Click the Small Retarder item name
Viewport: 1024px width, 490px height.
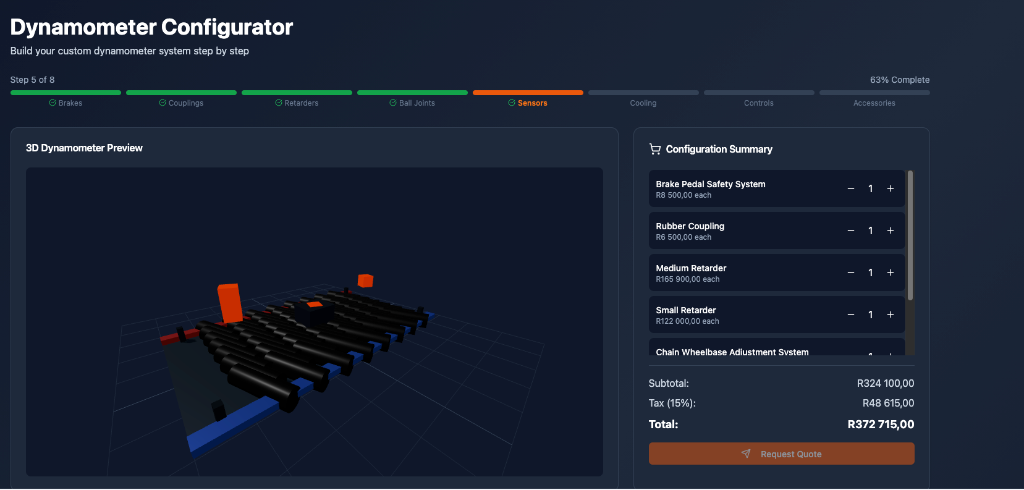pyautogui.click(x=686, y=310)
